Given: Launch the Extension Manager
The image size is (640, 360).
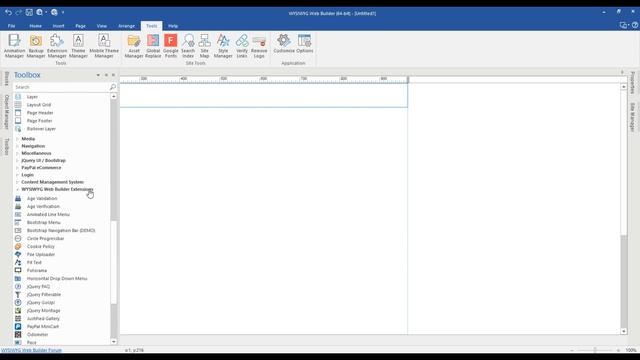Looking at the screenshot, I should pos(57,46).
